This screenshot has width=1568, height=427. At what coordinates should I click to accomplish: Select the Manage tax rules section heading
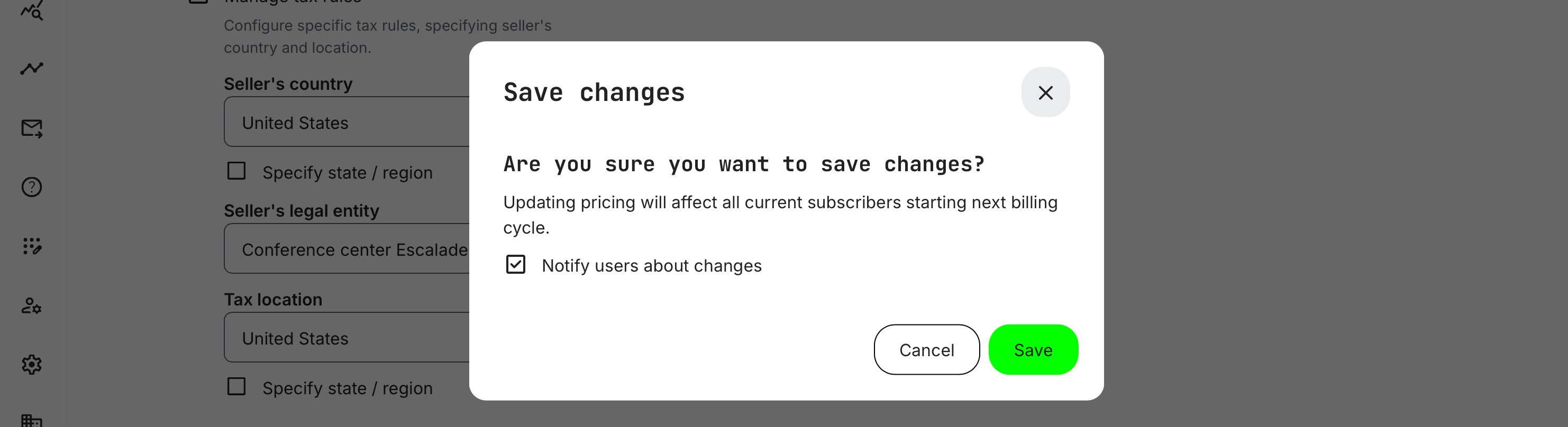coord(292,1)
